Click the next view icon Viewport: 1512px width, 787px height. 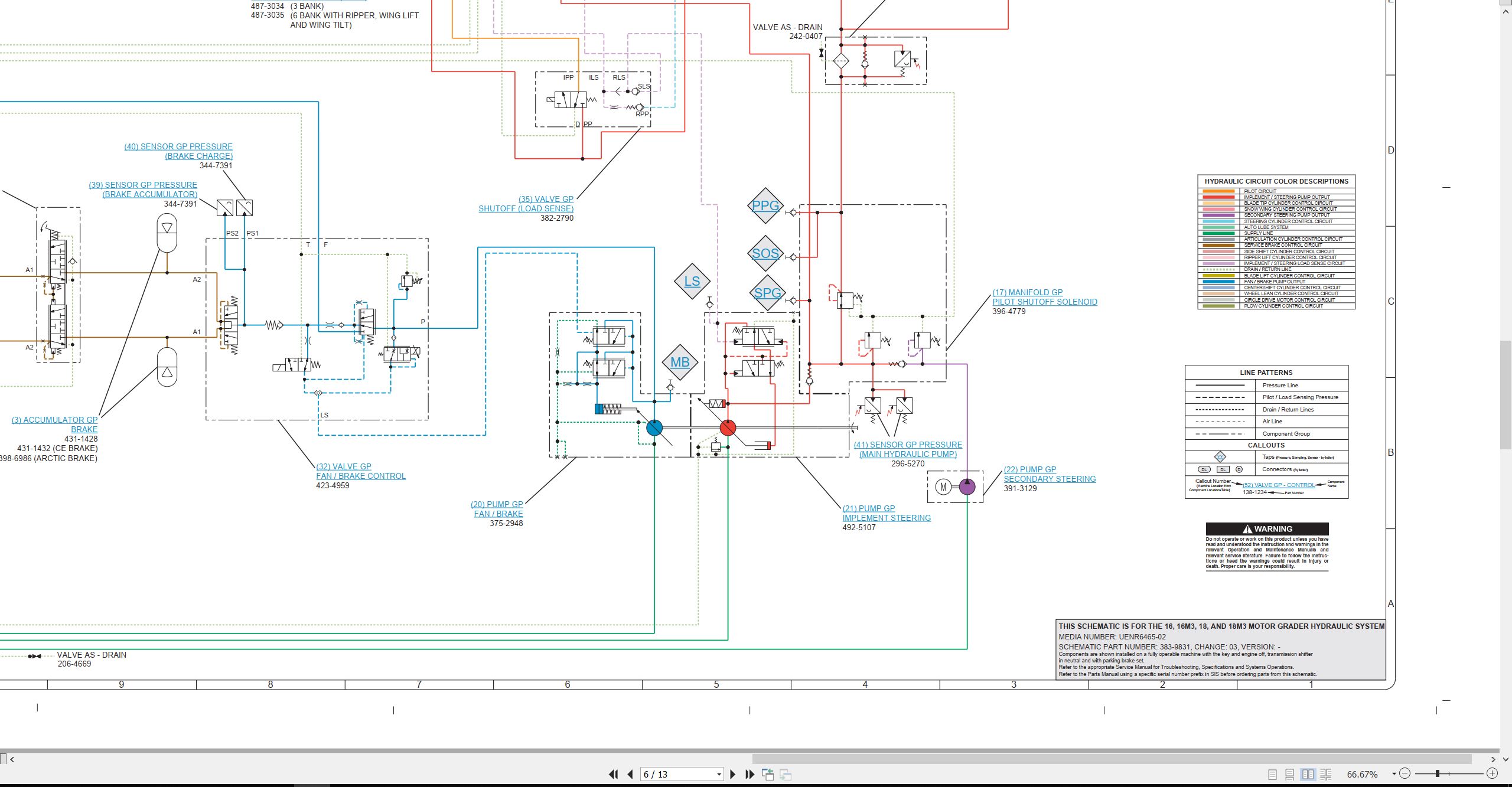tap(786, 774)
